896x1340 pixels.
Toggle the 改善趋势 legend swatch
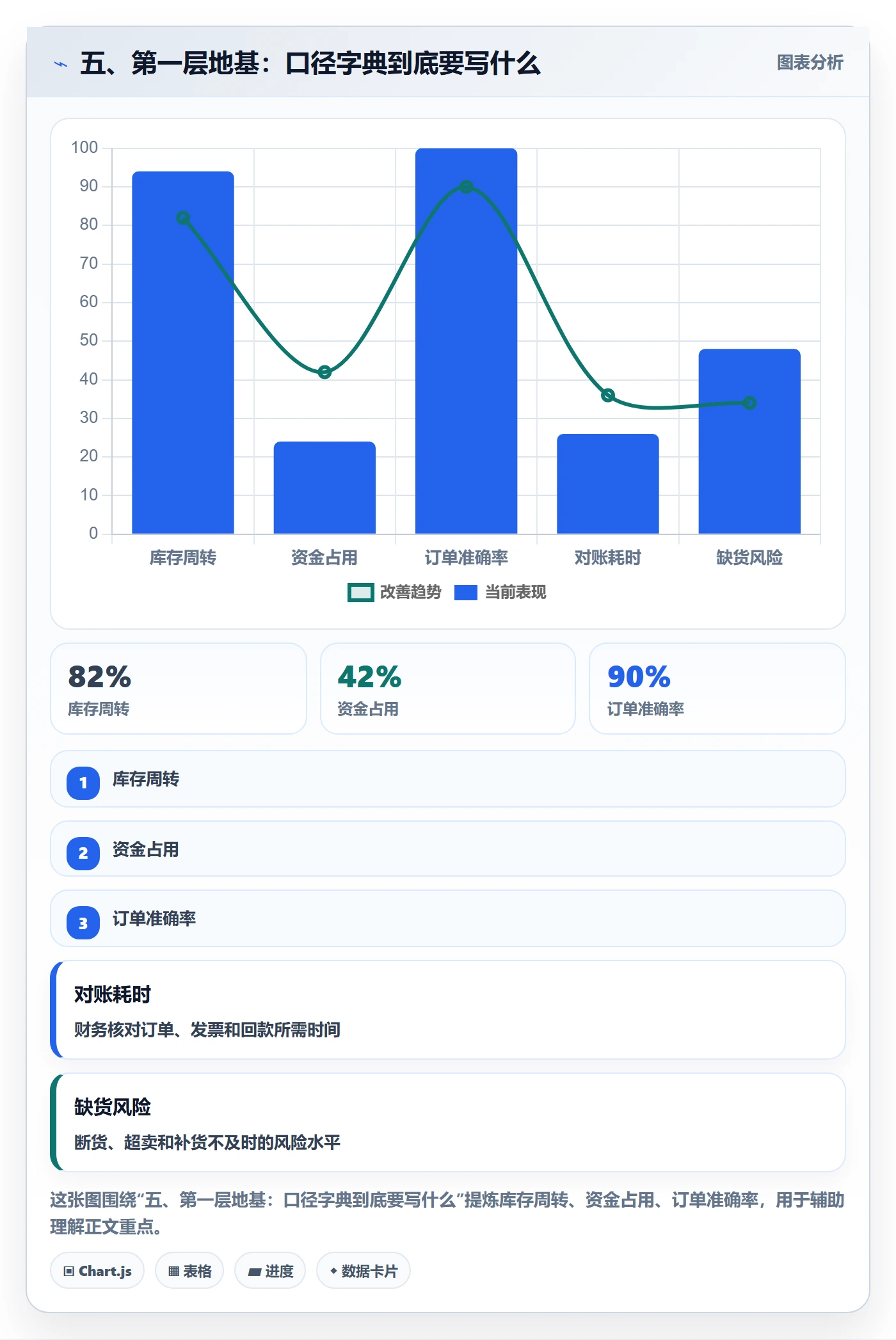pos(360,593)
